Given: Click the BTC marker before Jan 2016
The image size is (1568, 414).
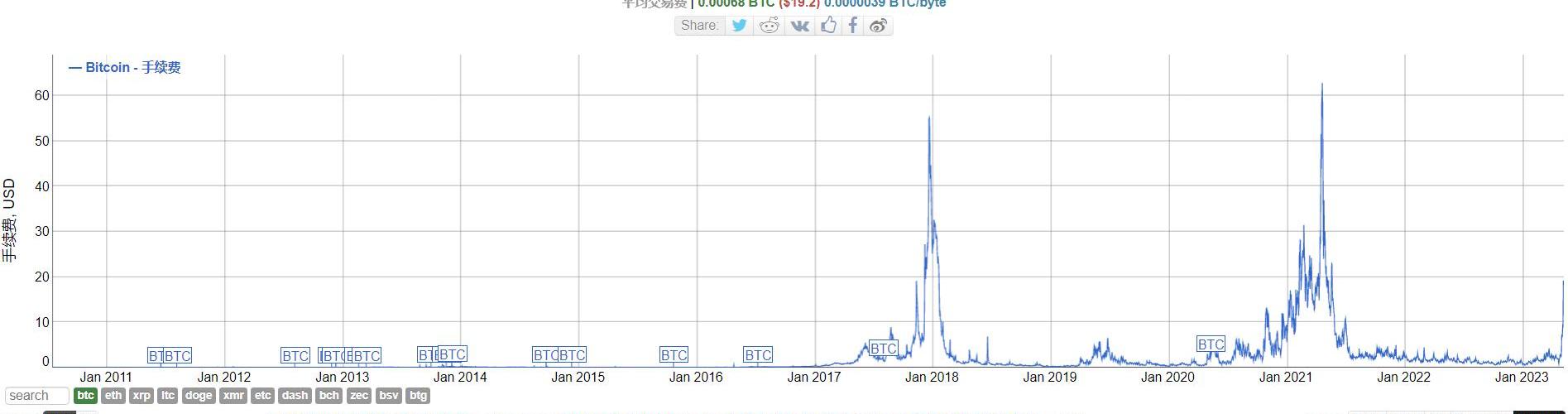Looking at the screenshot, I should [674, 355].
